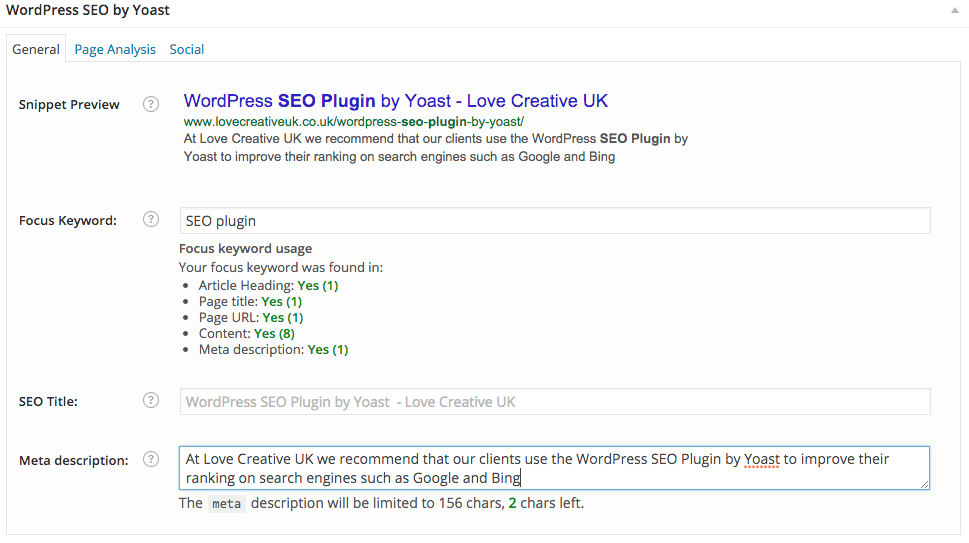This screenshot has width=969, height=543.
Task: Collapse the WordPress SEO by Yoast panel
Action: click(x=955, y=10)
